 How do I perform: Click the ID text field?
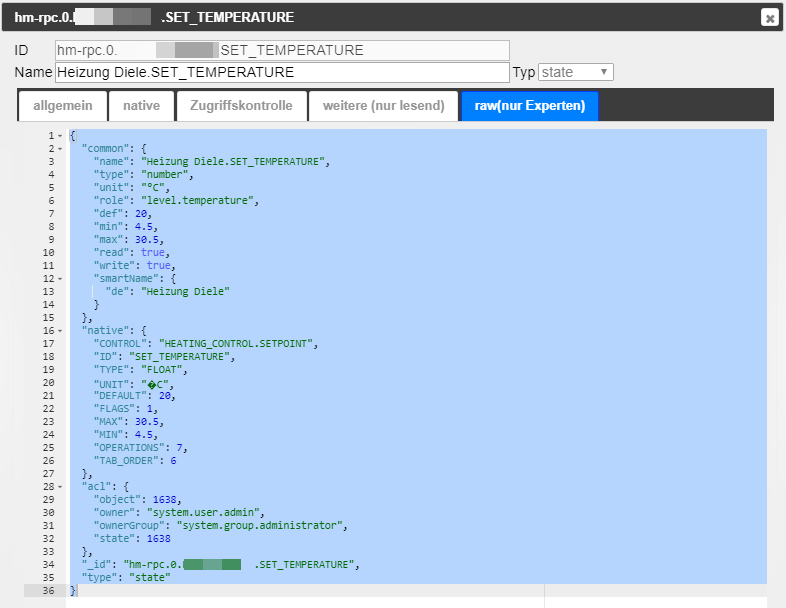coord(282,50)
